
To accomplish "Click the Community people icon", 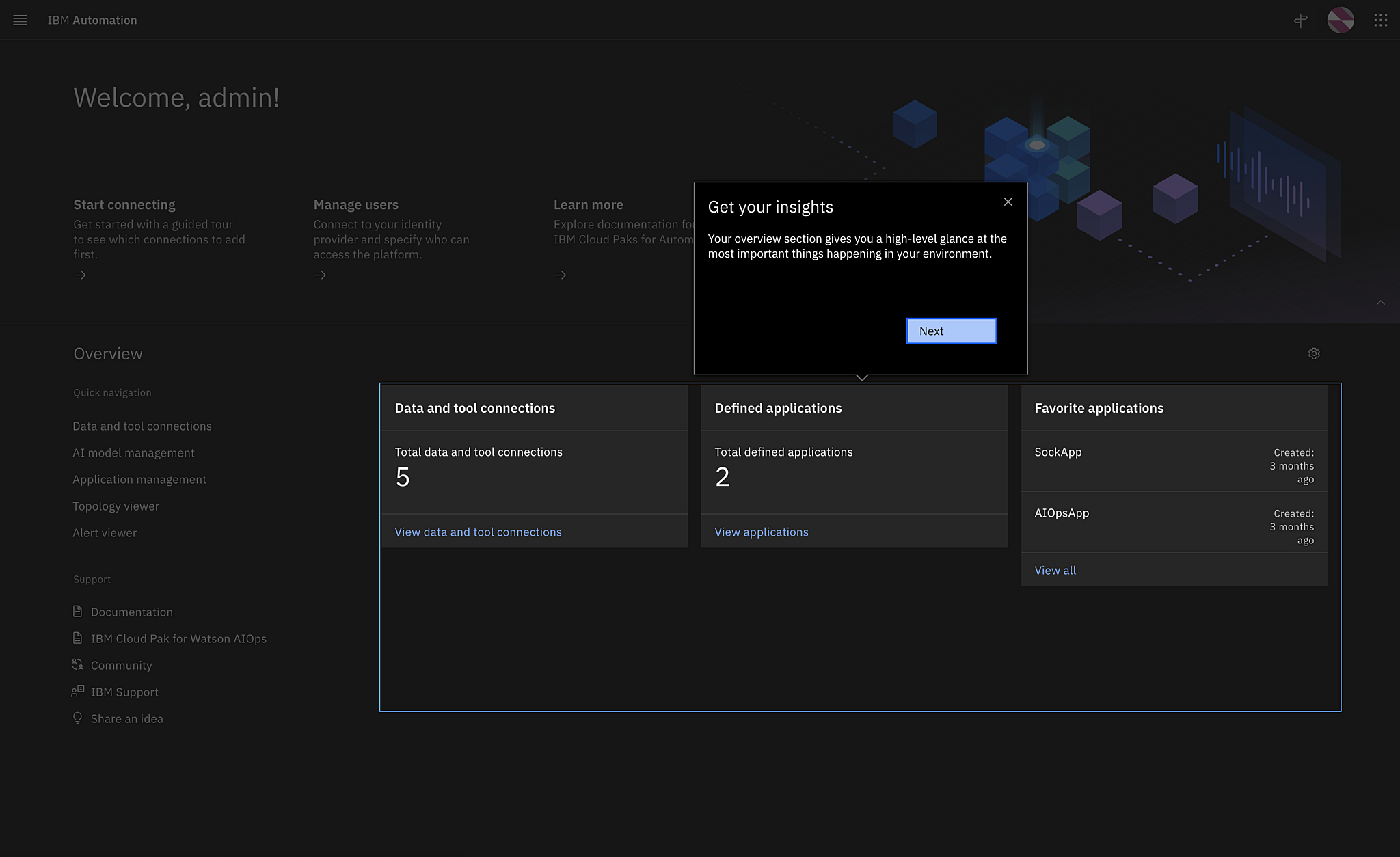I will [x=77, y=664].
